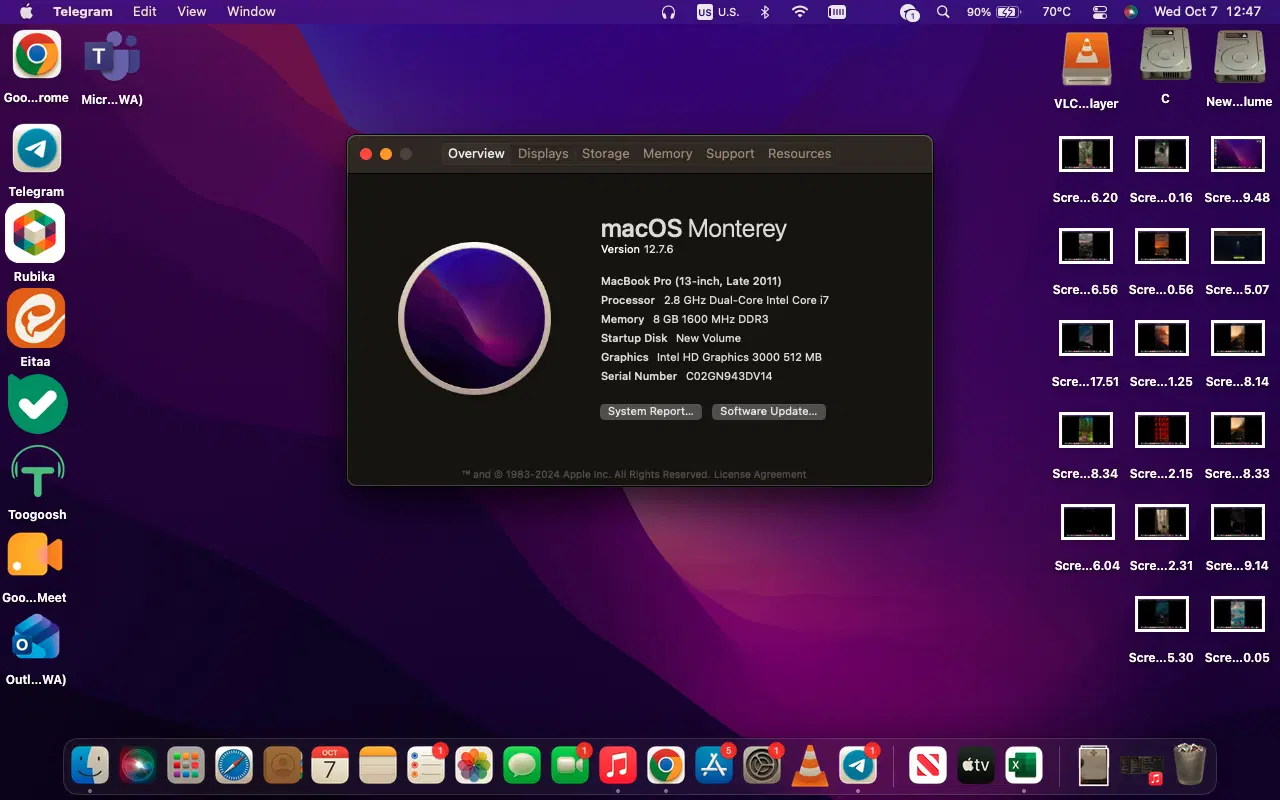Select the Eitaa desktop icon

36,319
